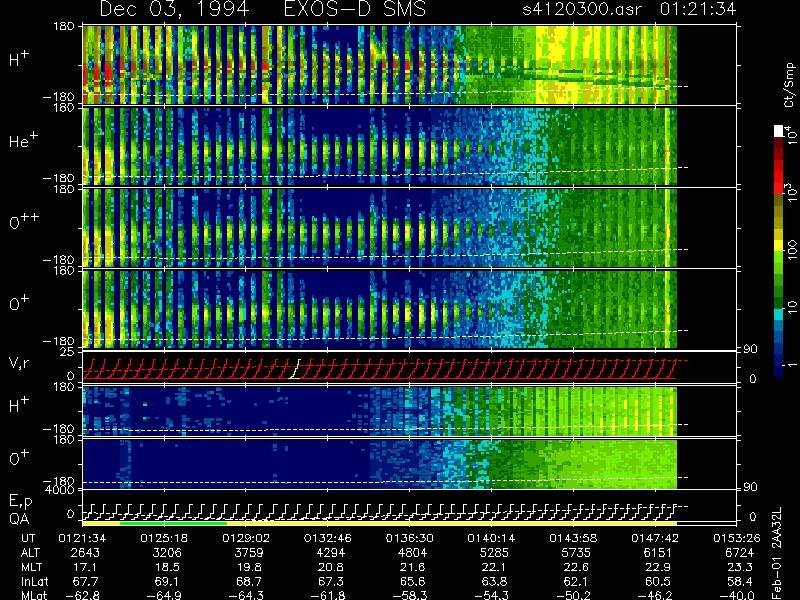
Task: Click UT value '0140:14'
Action: tap(491, 538)
